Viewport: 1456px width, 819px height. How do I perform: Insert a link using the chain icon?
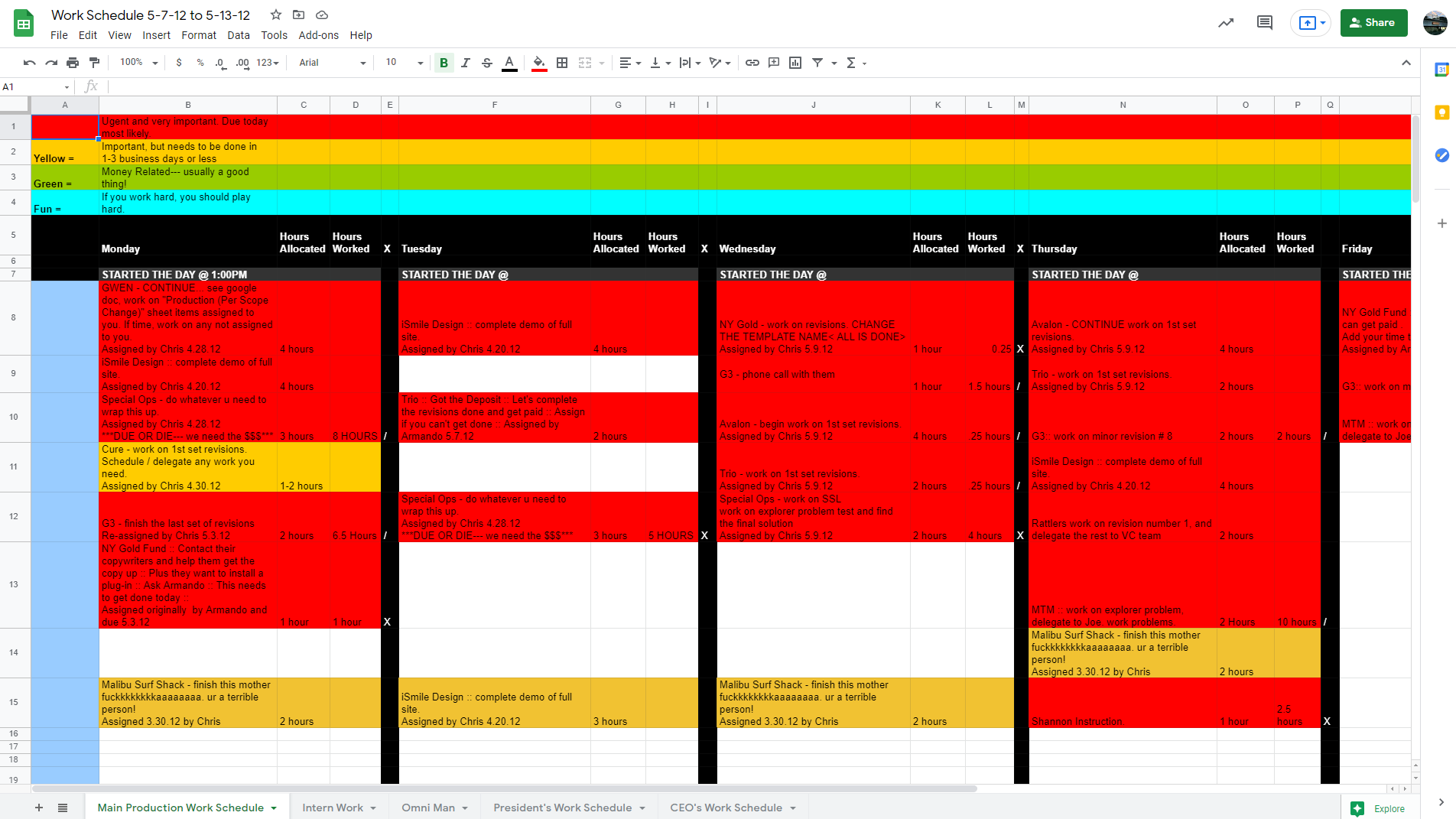tap(752, 63)
